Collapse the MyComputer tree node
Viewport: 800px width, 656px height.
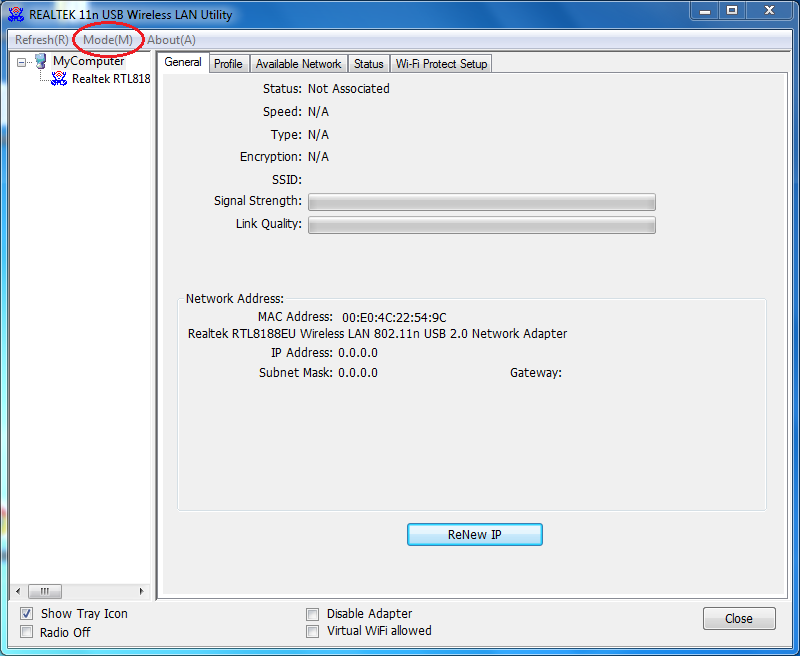point(21,62)
